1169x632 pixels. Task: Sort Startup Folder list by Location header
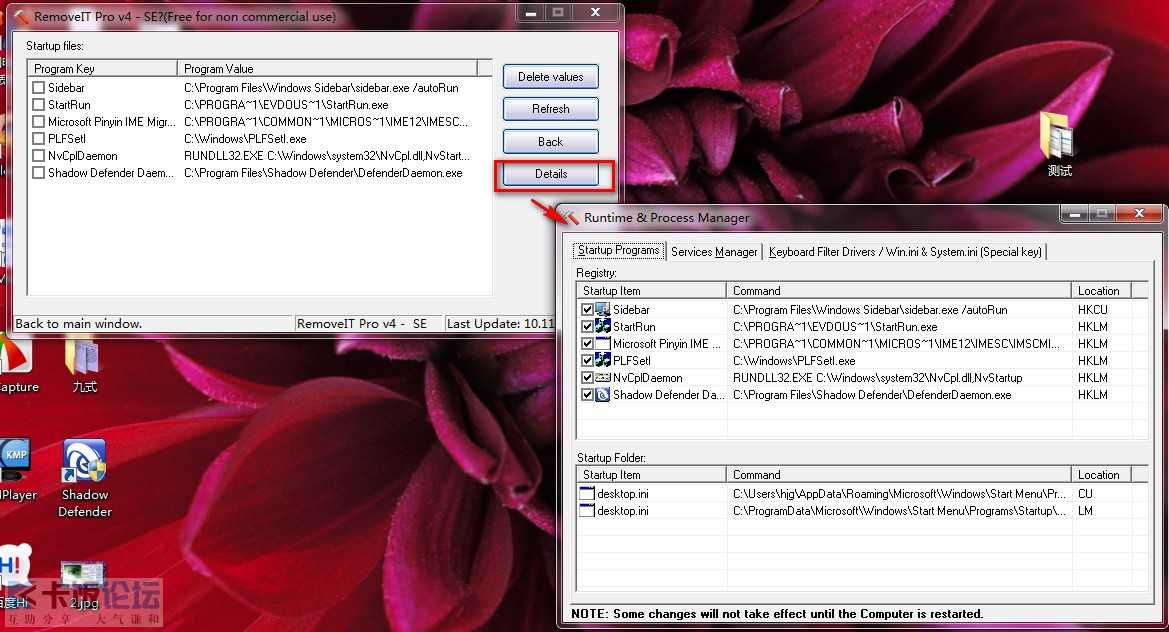coord(1101,475)
